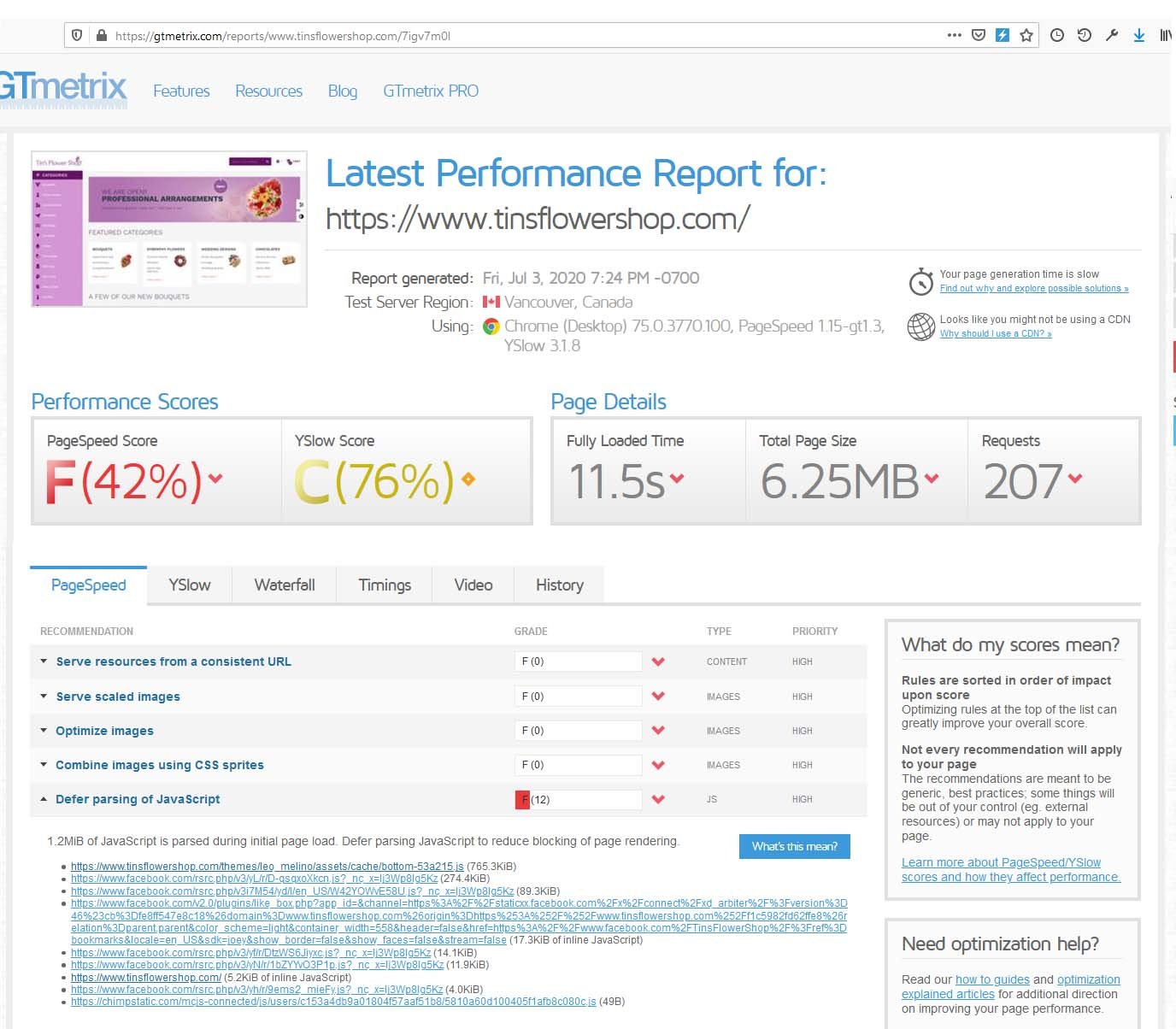Click the stopwatch page generation icon
The width and height of the screenshot is (1176, 1029).
tap(920, 280)
